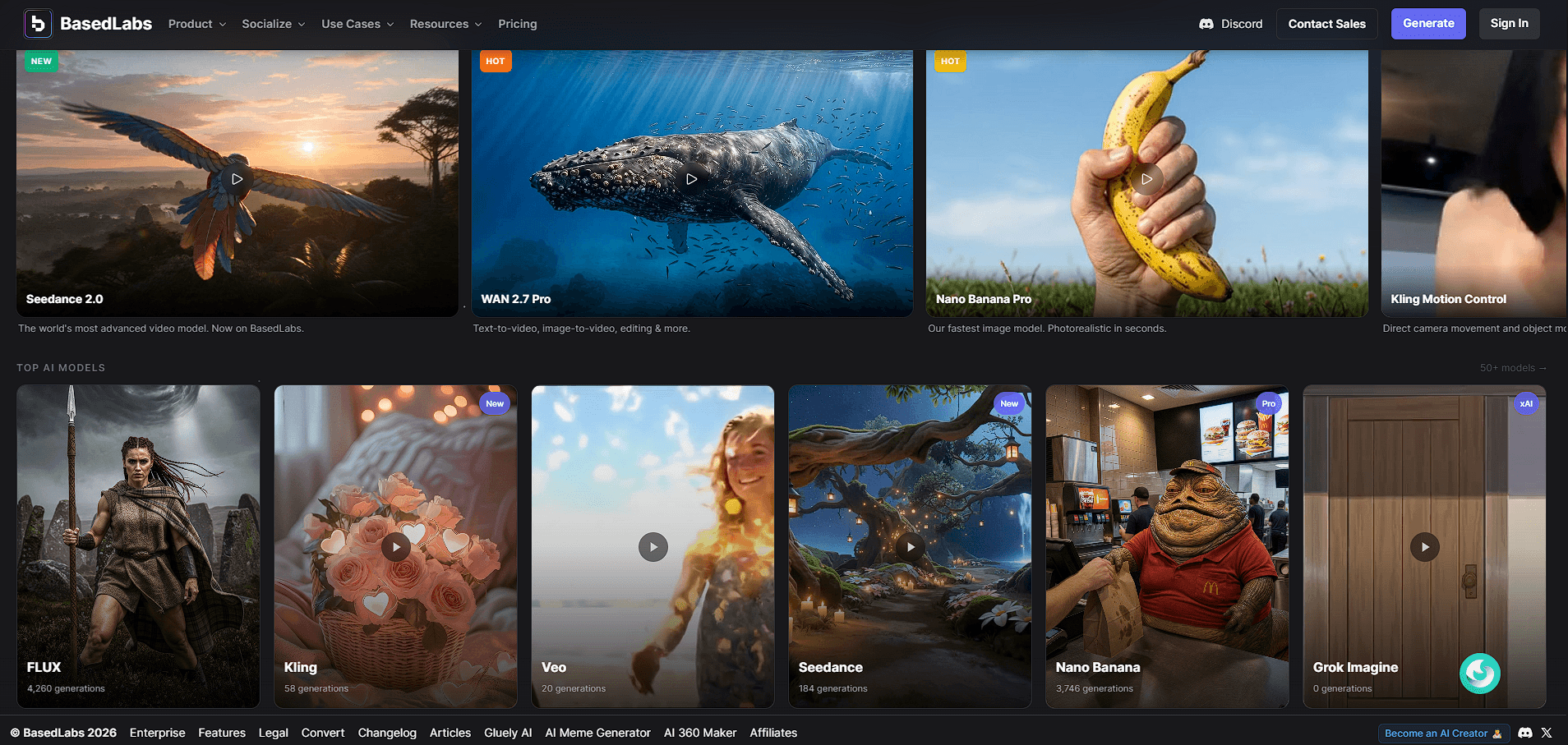Open the Convert footer link
The width and height of the screenshot is (1568, 745).
tap(323, 733)
